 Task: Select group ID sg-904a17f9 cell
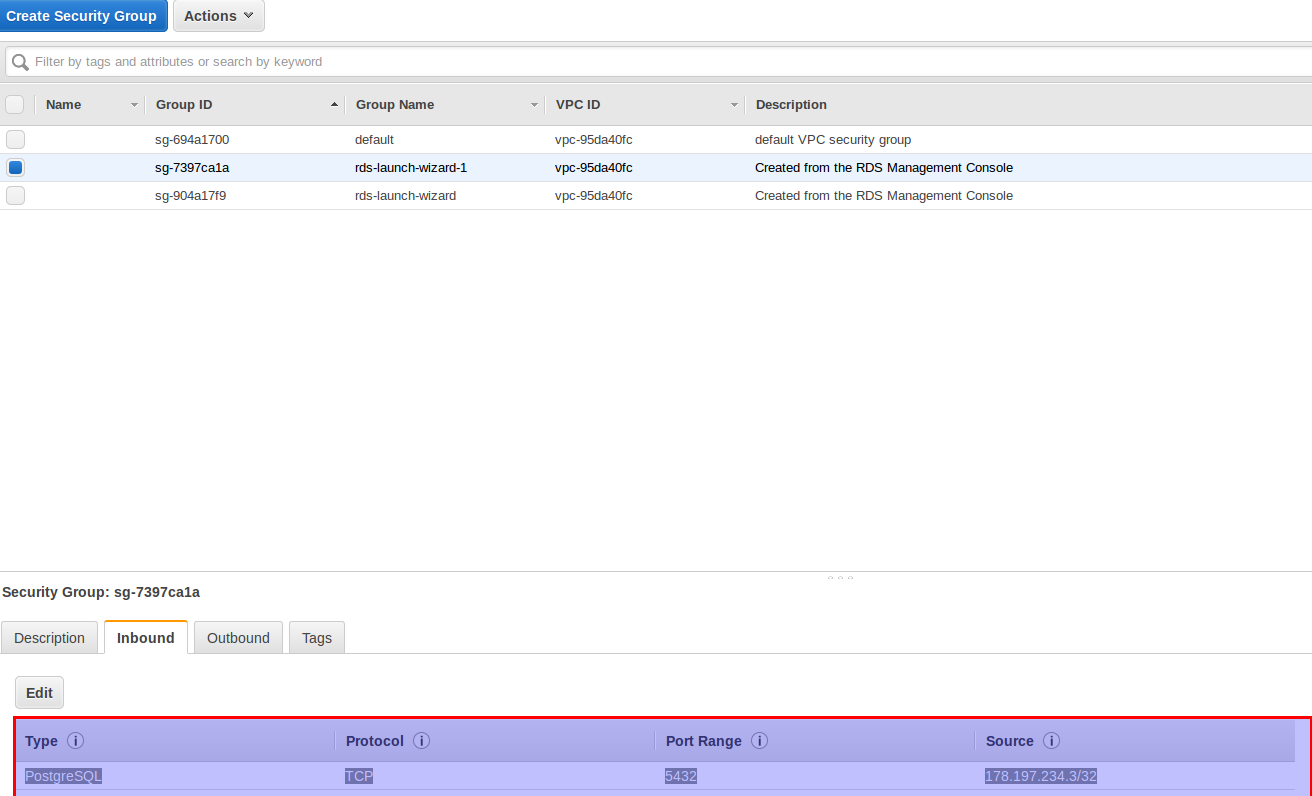[x=191, y=196]
